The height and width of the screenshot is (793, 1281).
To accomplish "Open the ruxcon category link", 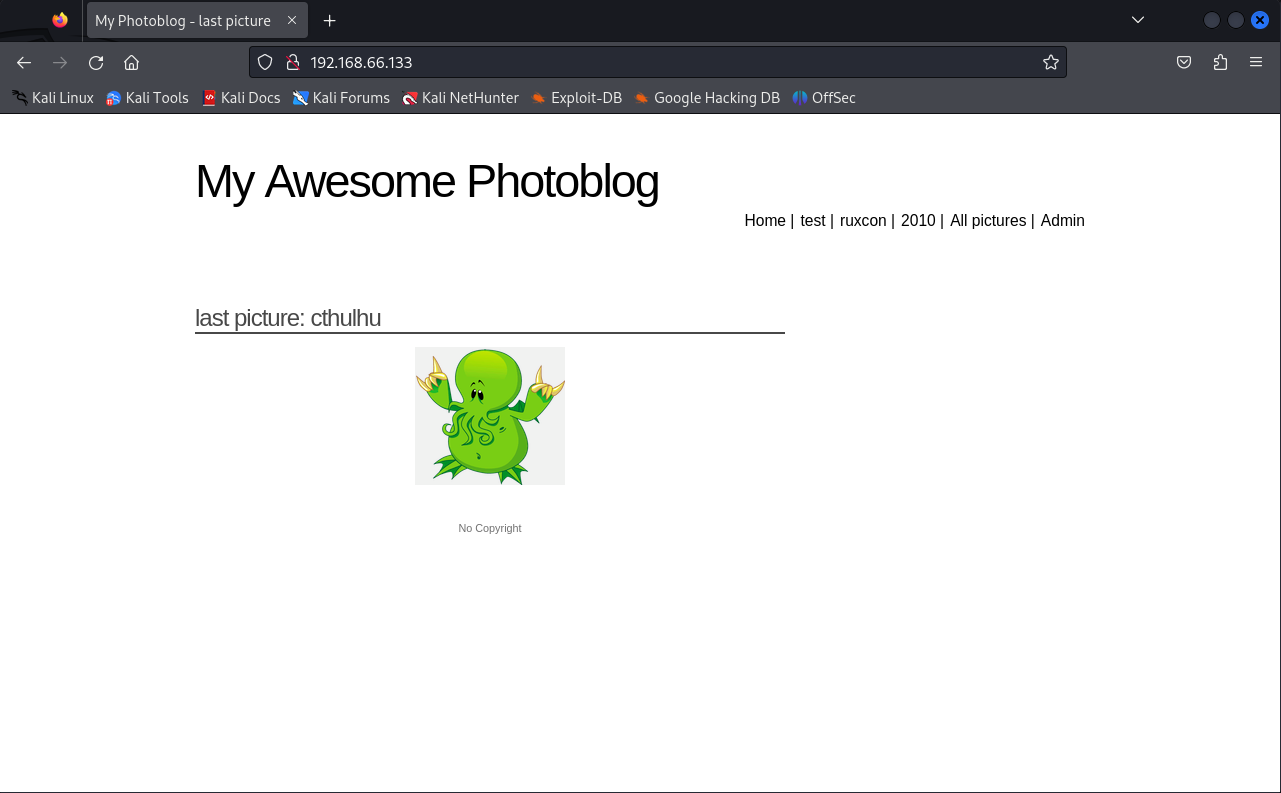I will [863, 221].
